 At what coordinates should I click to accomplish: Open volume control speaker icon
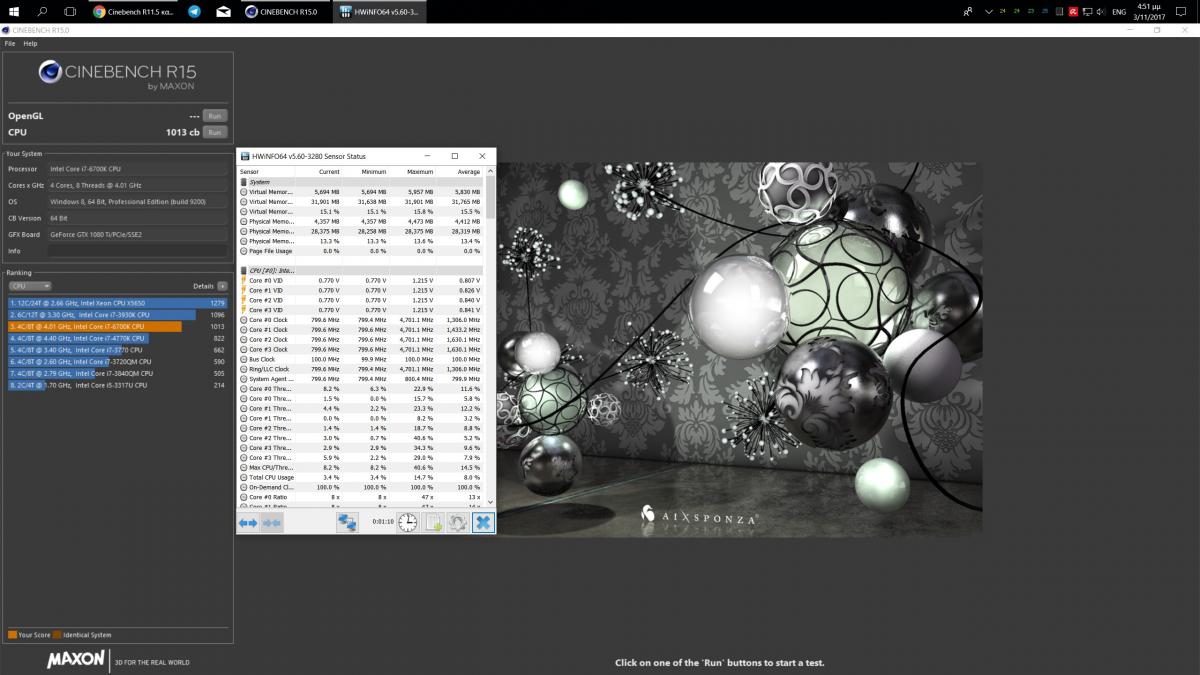(x=1103, y=11)
